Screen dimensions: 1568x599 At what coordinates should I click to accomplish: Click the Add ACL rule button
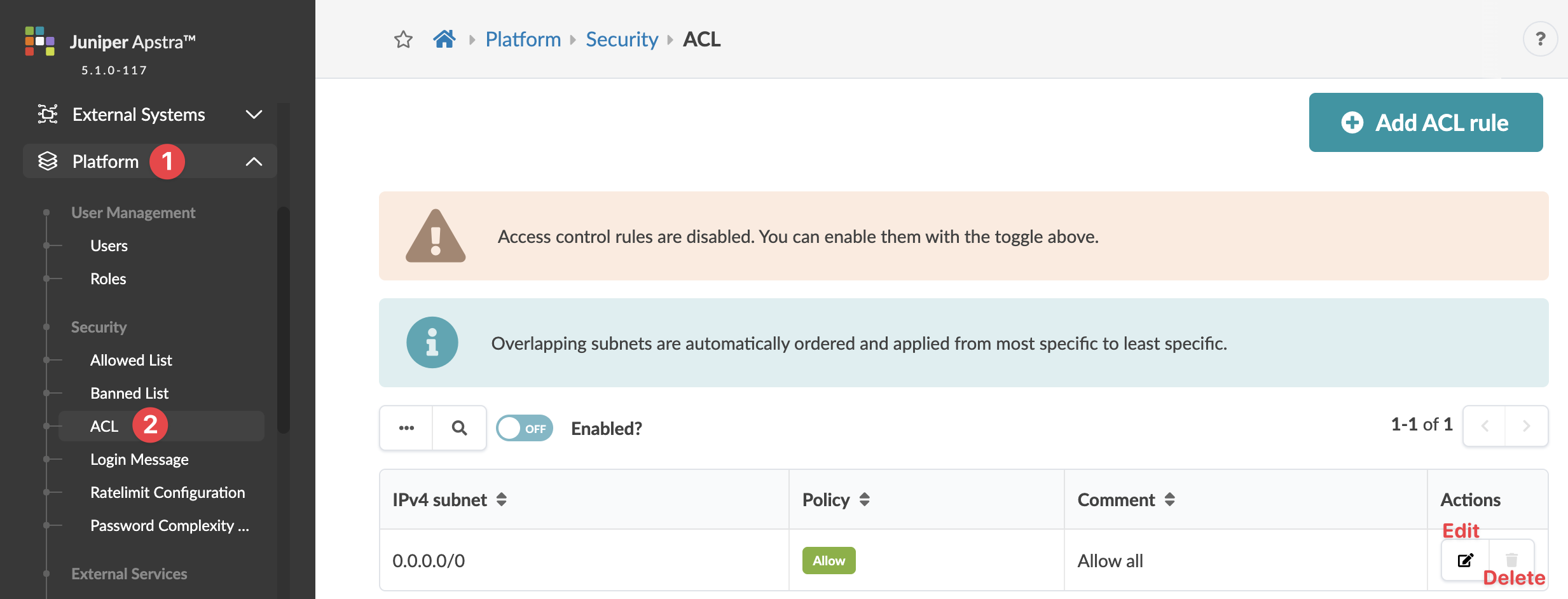pos(1426,123)
